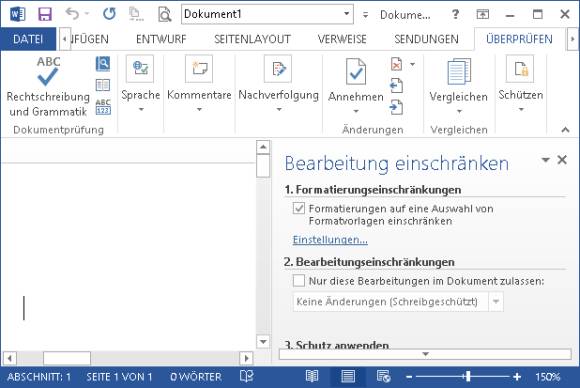Click ABSCHNITT: 1 in the status bar
The image size is (580, 388).
click(39, 377)
